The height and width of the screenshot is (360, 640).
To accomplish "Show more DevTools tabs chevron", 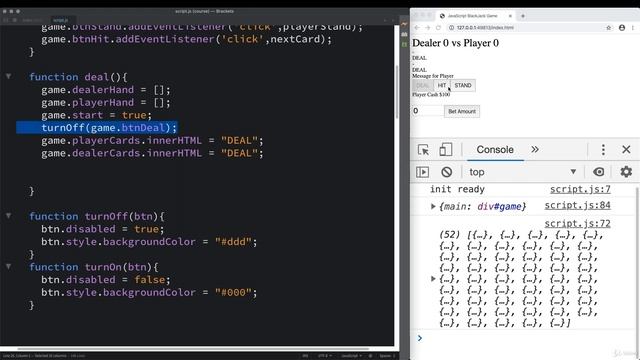I will (535, 150).
